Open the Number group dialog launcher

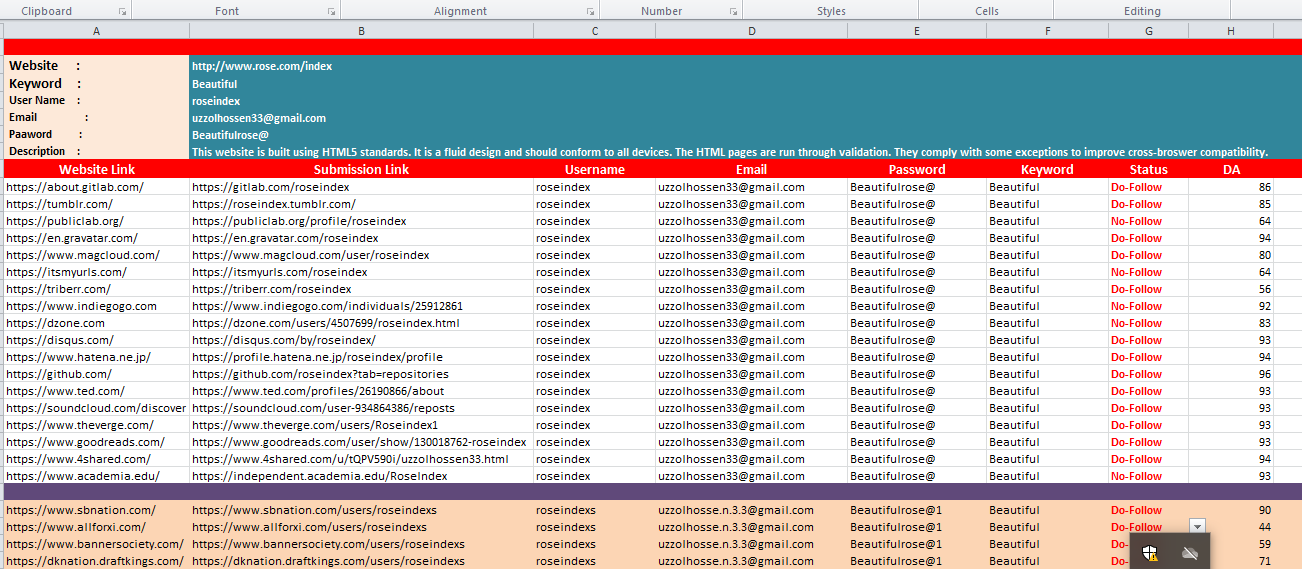click(x=733, y=11)
